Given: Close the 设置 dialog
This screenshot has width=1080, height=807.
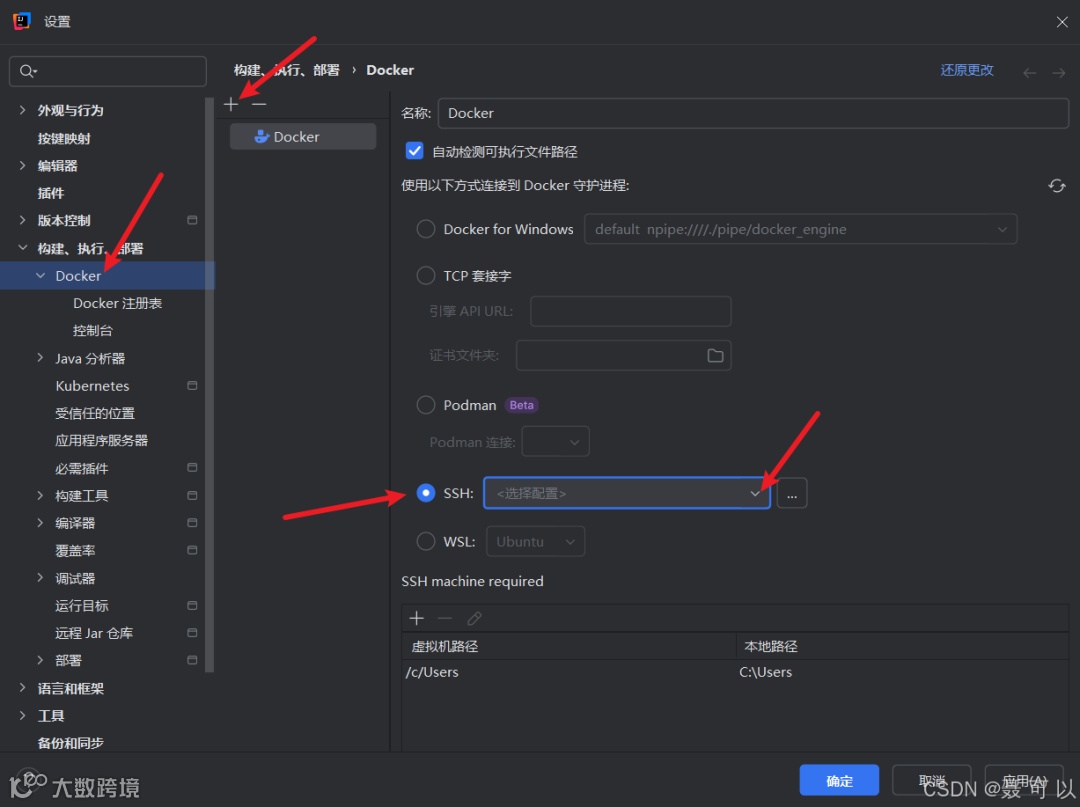Looking at the screenshot, I should (1061, 22).
